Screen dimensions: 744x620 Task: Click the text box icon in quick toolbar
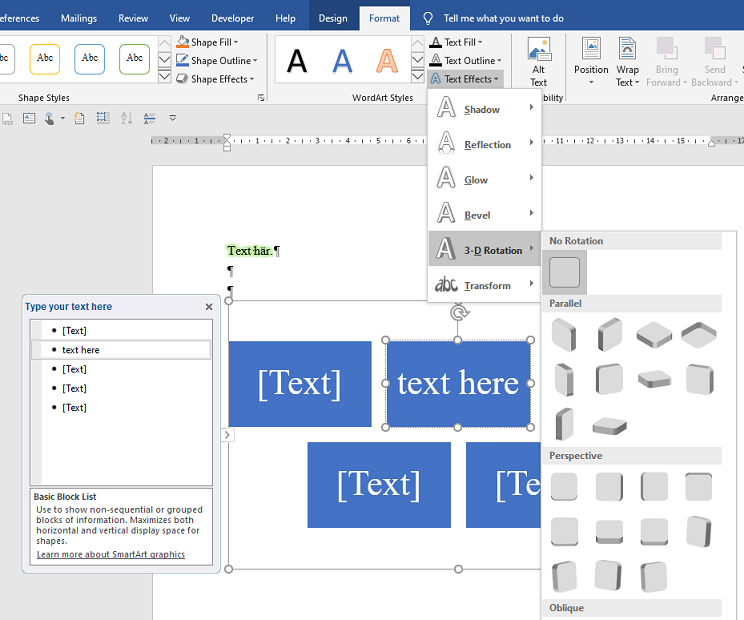pyautogui.click(x=29, y=118)
